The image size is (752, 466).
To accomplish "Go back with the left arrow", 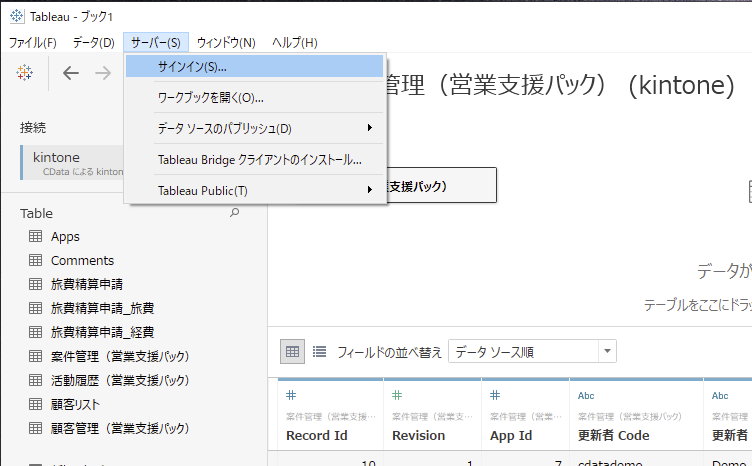I will coord(70,73).
